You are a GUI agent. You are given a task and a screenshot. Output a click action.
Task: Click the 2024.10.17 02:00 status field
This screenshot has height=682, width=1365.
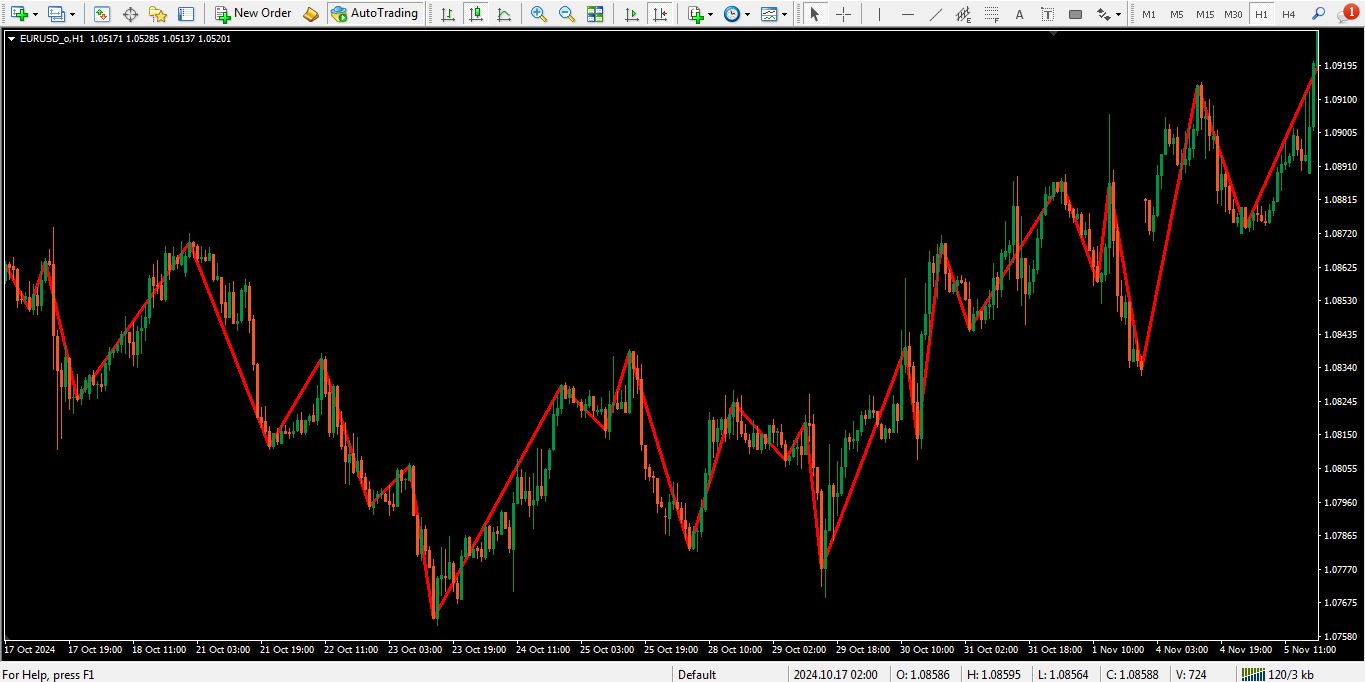[836, 674]
